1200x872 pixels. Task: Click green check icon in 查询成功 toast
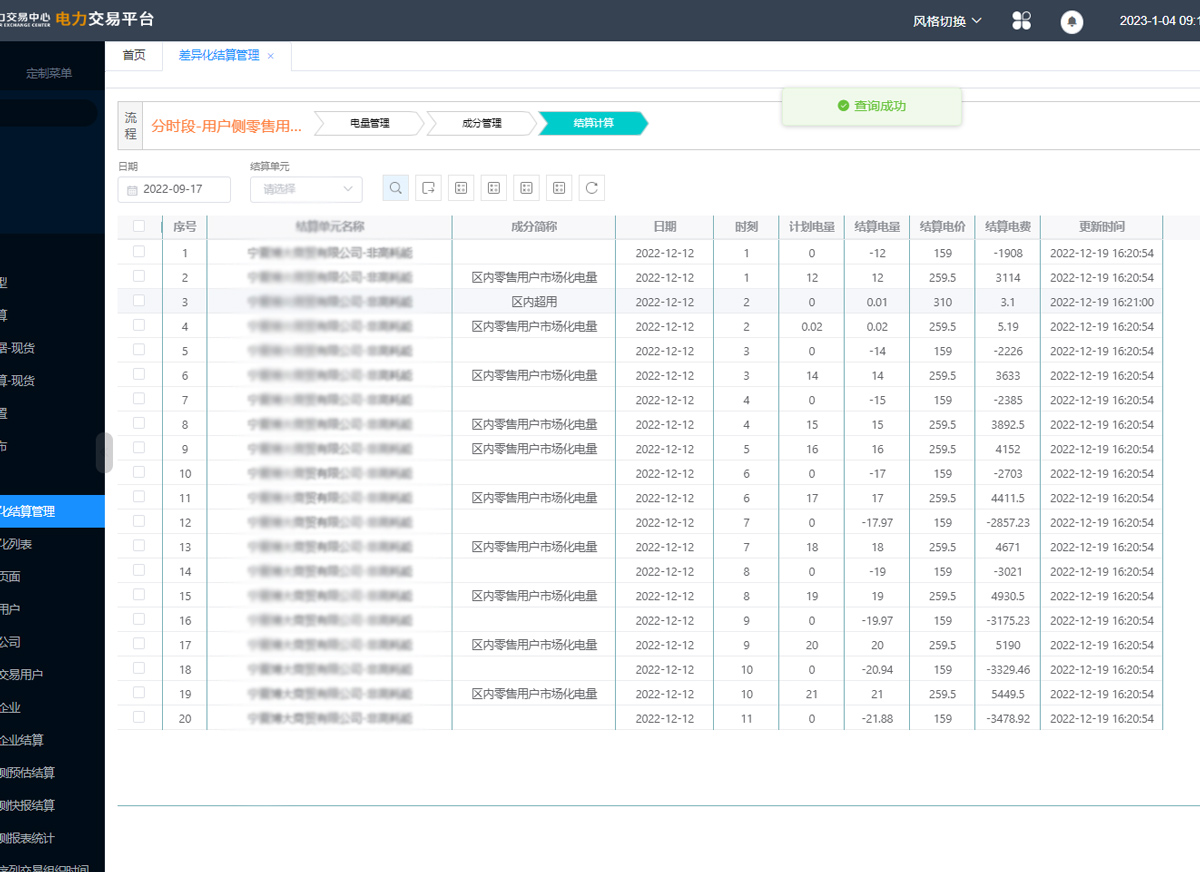[843, 106]
